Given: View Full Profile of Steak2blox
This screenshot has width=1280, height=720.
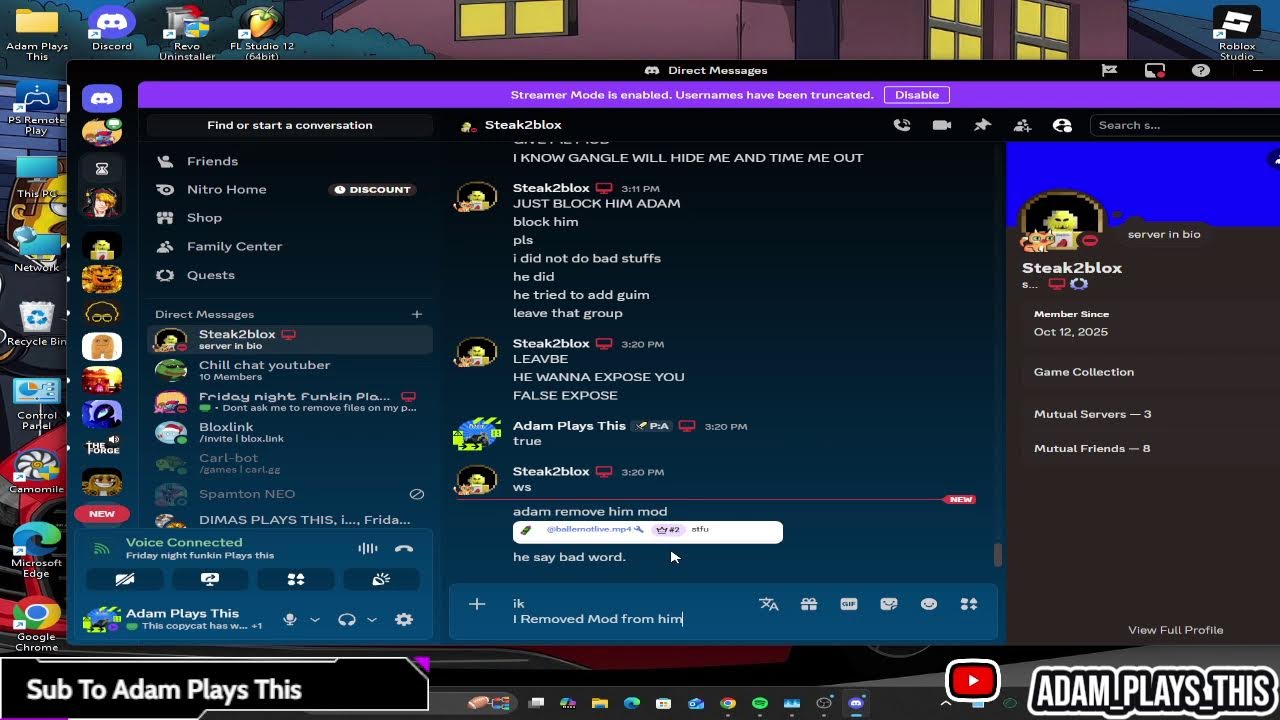Looking at the screenshot, I should [1175, 630].
